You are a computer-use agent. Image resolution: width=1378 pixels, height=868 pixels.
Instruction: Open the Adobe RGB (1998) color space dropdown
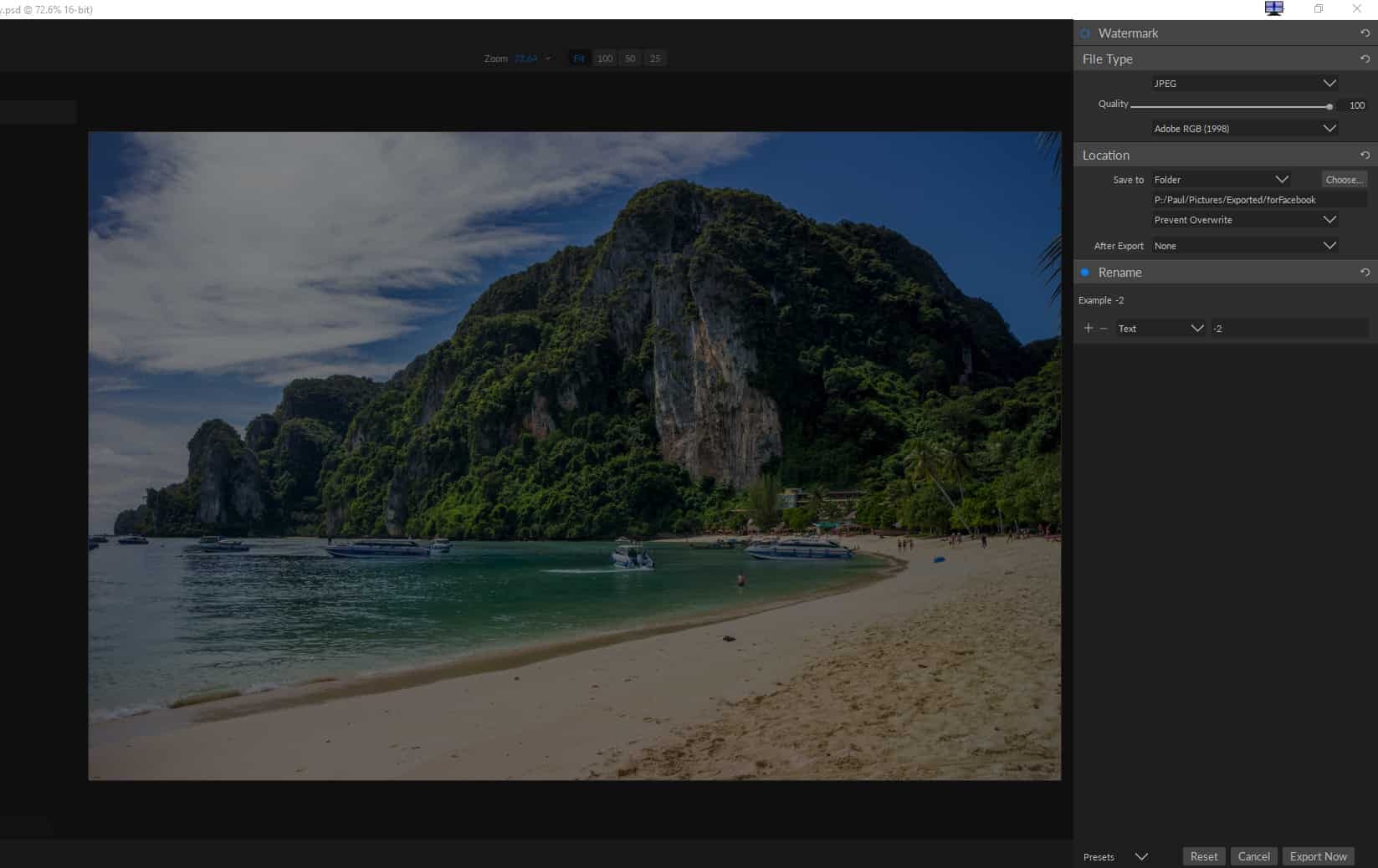(x=1245, y=129)
